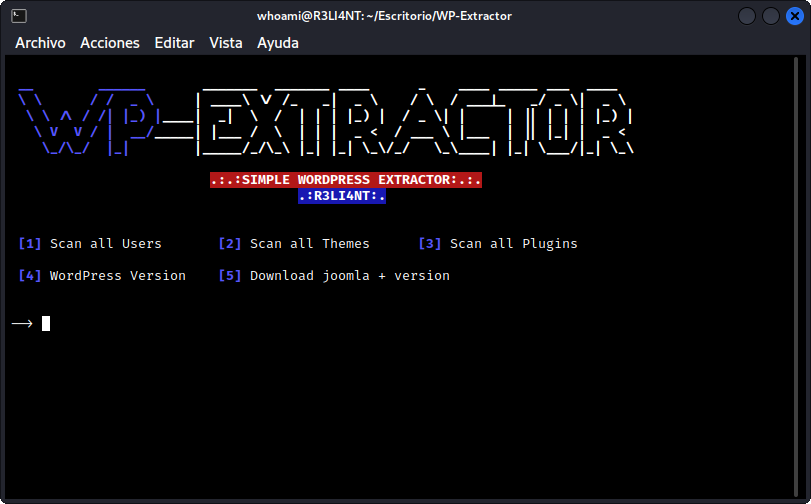Click the '[3] Scan all Plugins' option text
The height and width of the screenshot is (504, 811).
click(498, 244)
